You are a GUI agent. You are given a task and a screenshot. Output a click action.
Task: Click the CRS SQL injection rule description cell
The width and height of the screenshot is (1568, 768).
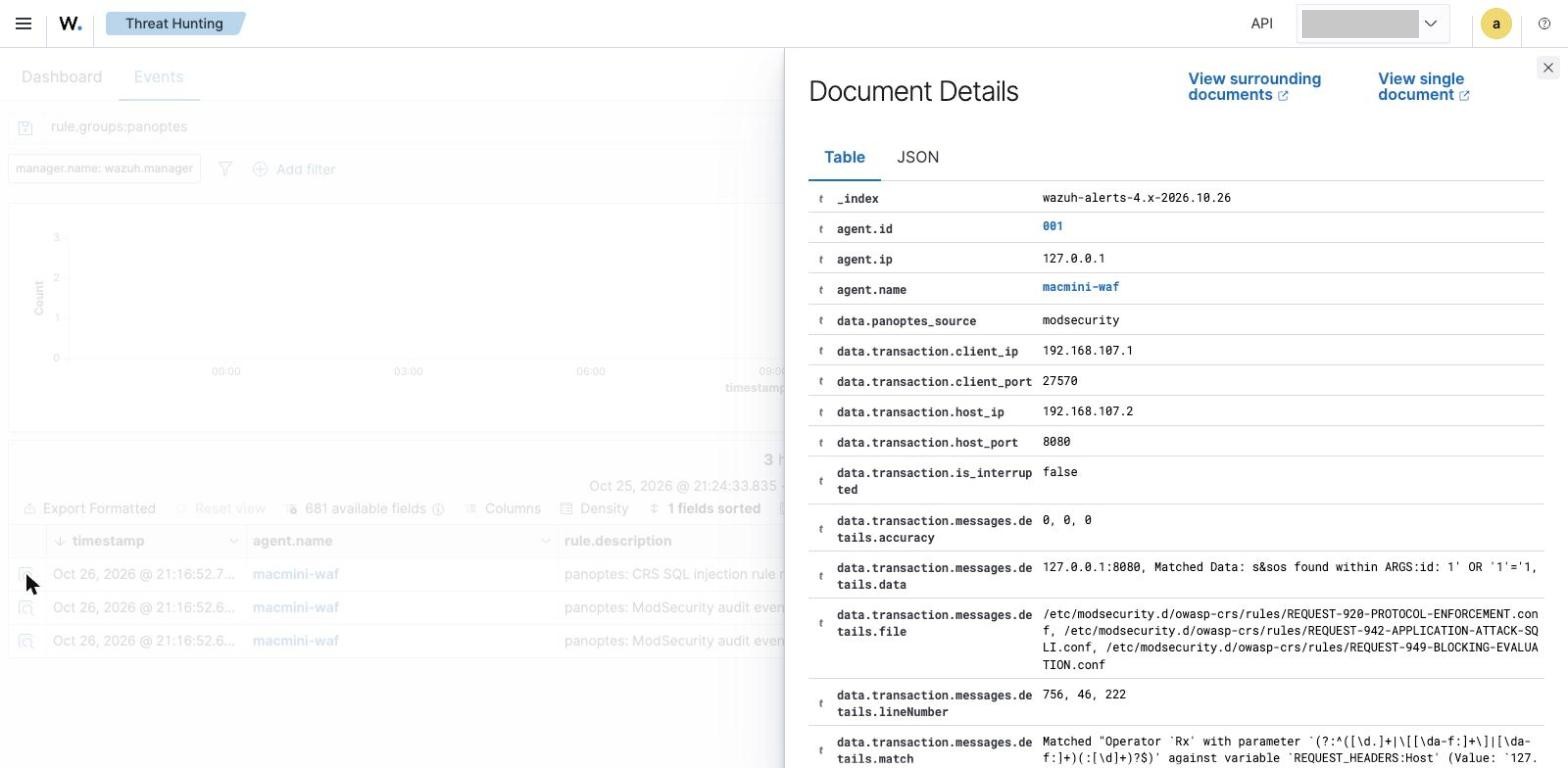[672, 574]
